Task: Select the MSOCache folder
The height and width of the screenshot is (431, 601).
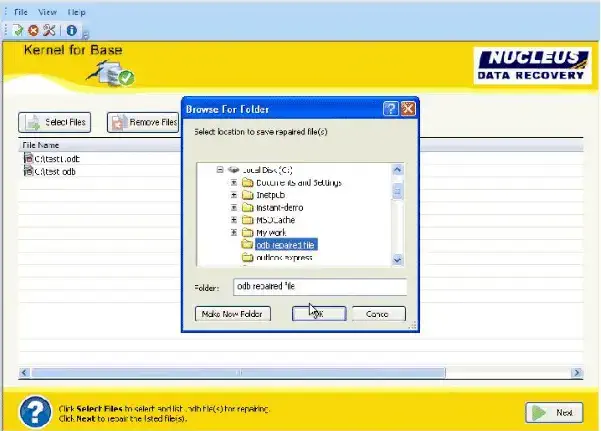Action: coord(275,220)
